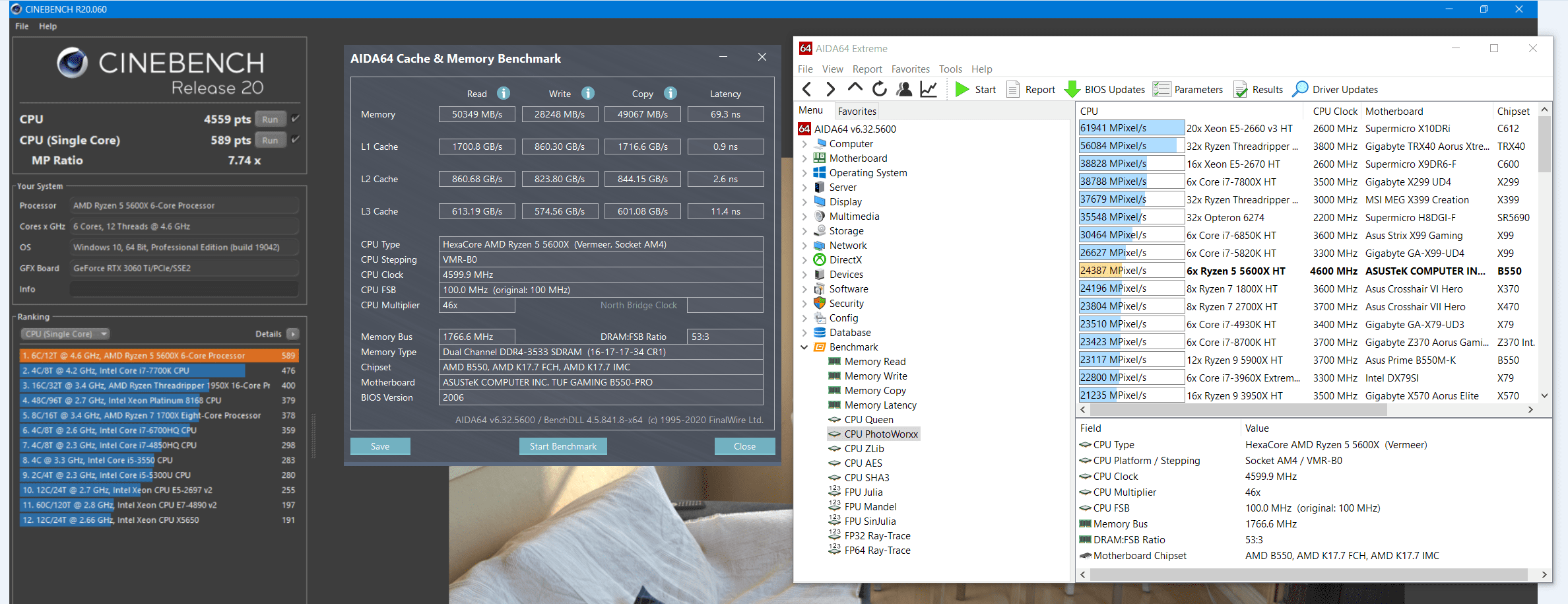This screenshot has height=604, width=1568.
Task: Open the Cinebench File menu
Action: 22,26
